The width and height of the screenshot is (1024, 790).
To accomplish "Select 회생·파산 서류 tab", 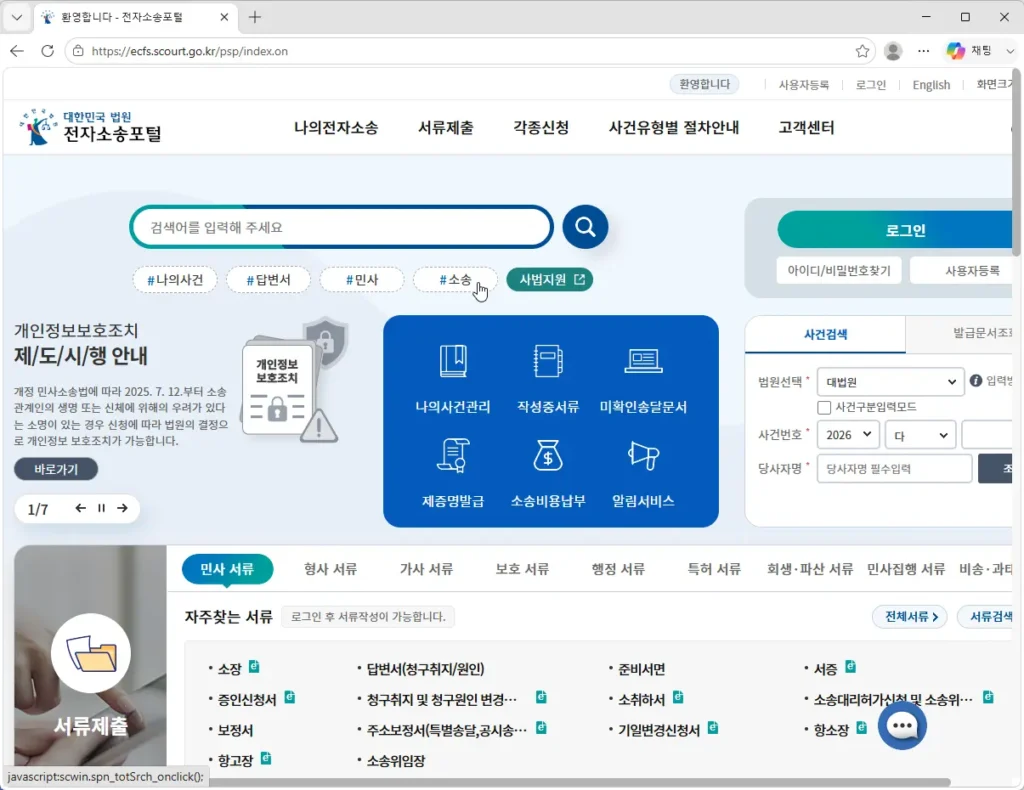I will coord(810,569).
